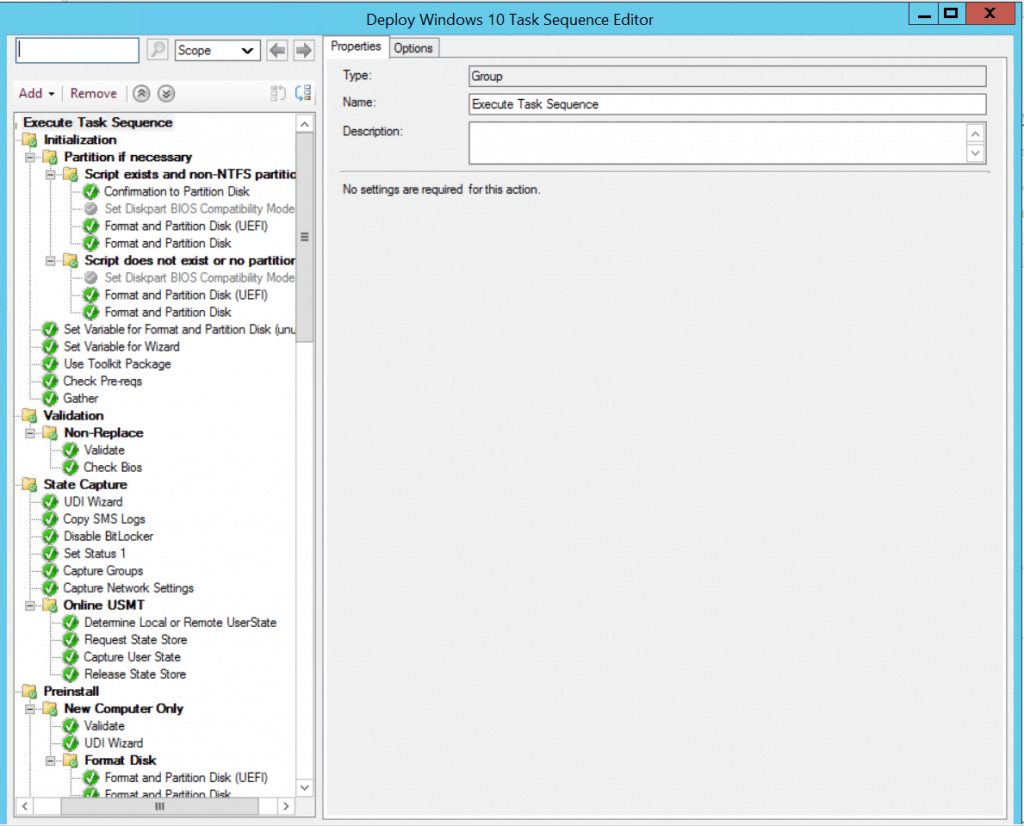This screenshot has height=826, width=1024.
Task: Click the collapse all steps icon
Action: click(x=278, y=93)
